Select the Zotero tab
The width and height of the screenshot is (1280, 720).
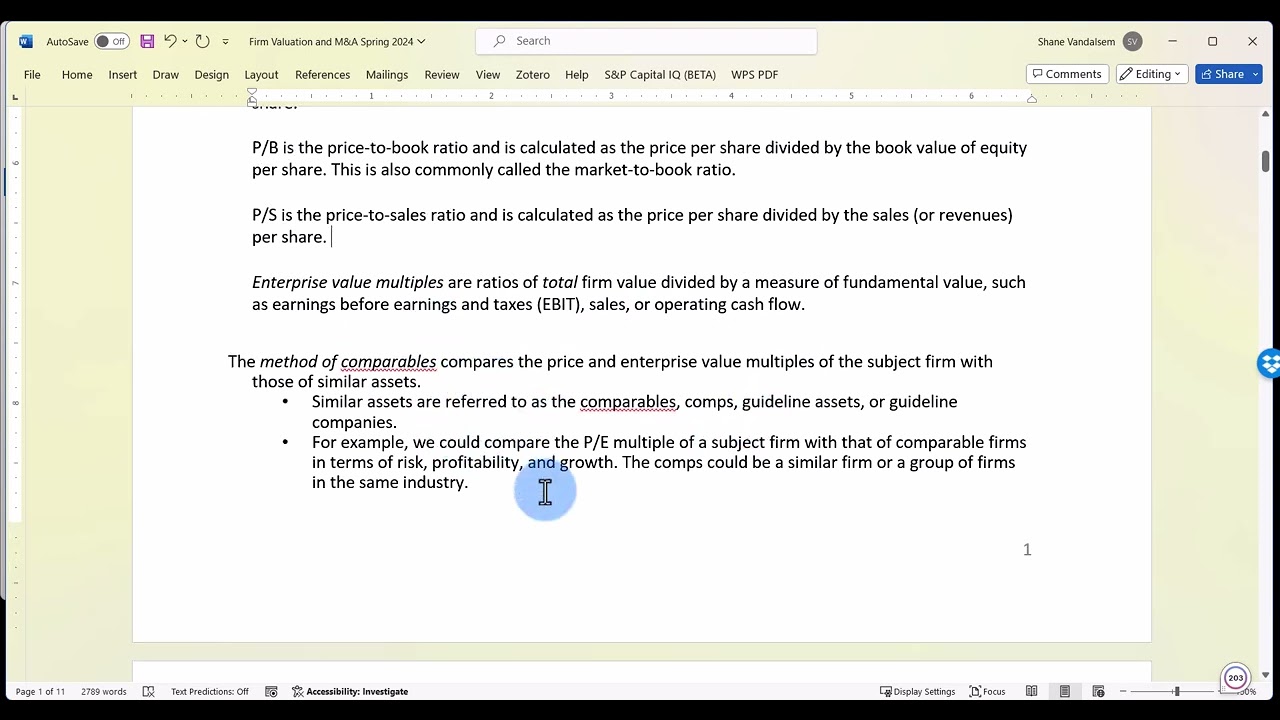coord(533,75)
